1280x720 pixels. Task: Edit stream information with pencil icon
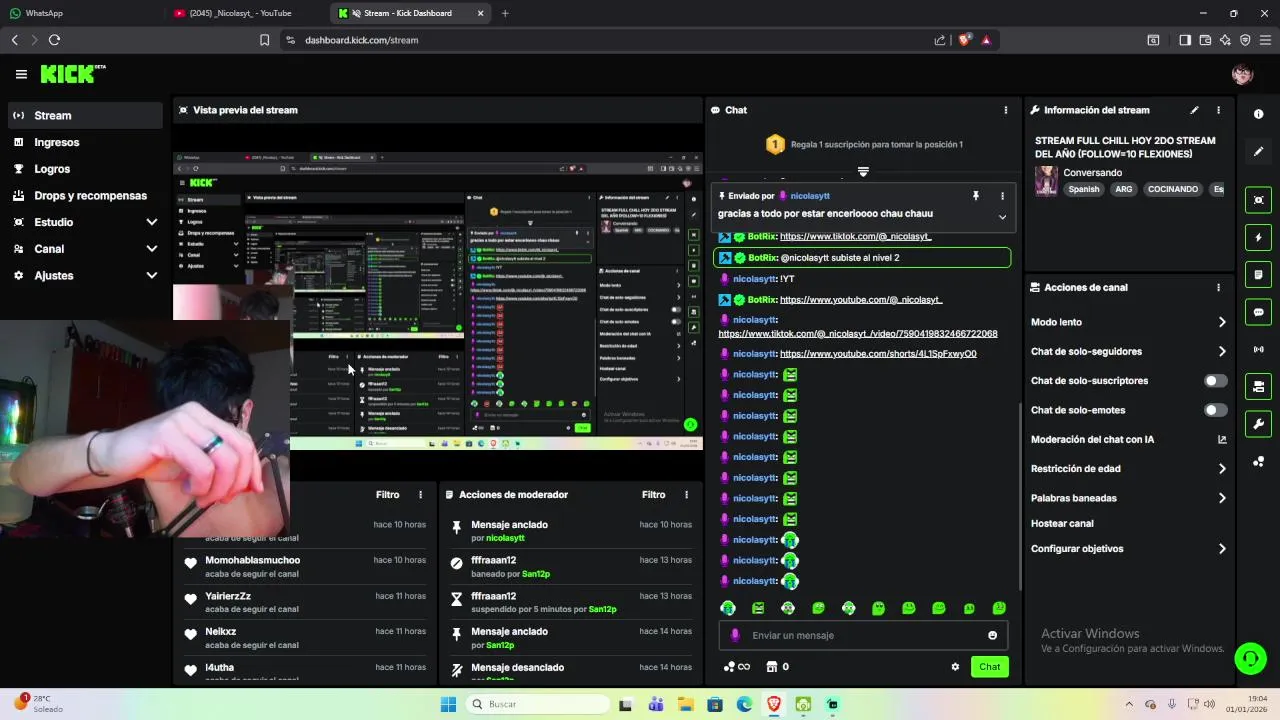click(1194, 110)
